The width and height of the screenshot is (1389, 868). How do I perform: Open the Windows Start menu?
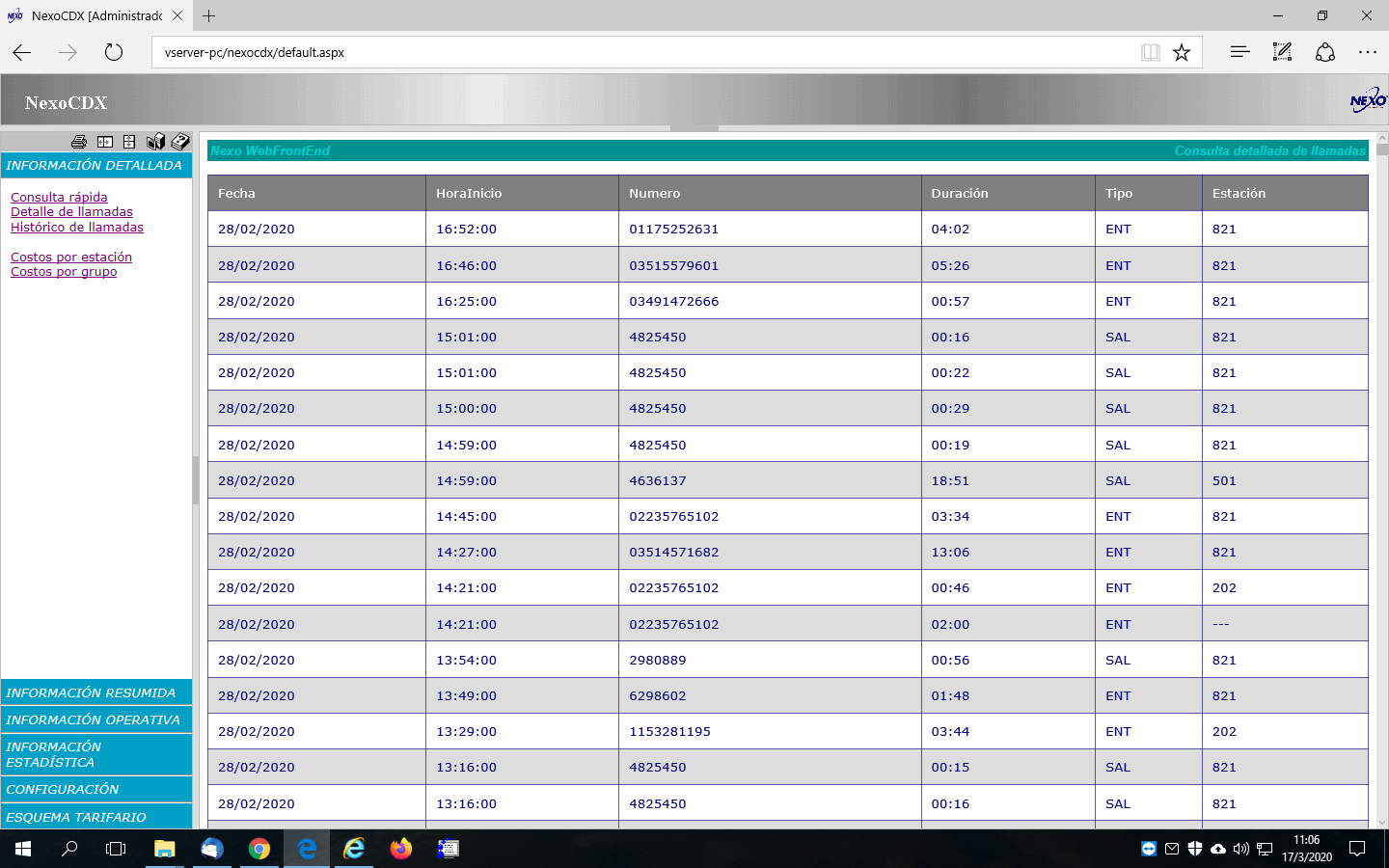(23, 849)
